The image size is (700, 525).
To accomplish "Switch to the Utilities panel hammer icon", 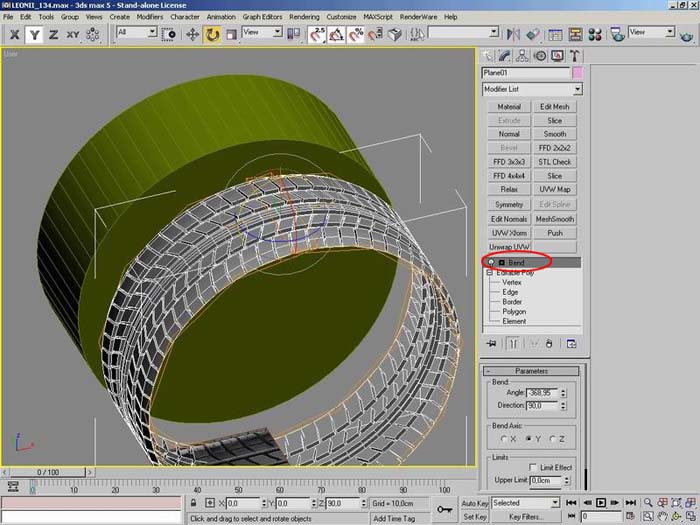I will (574, 56).
